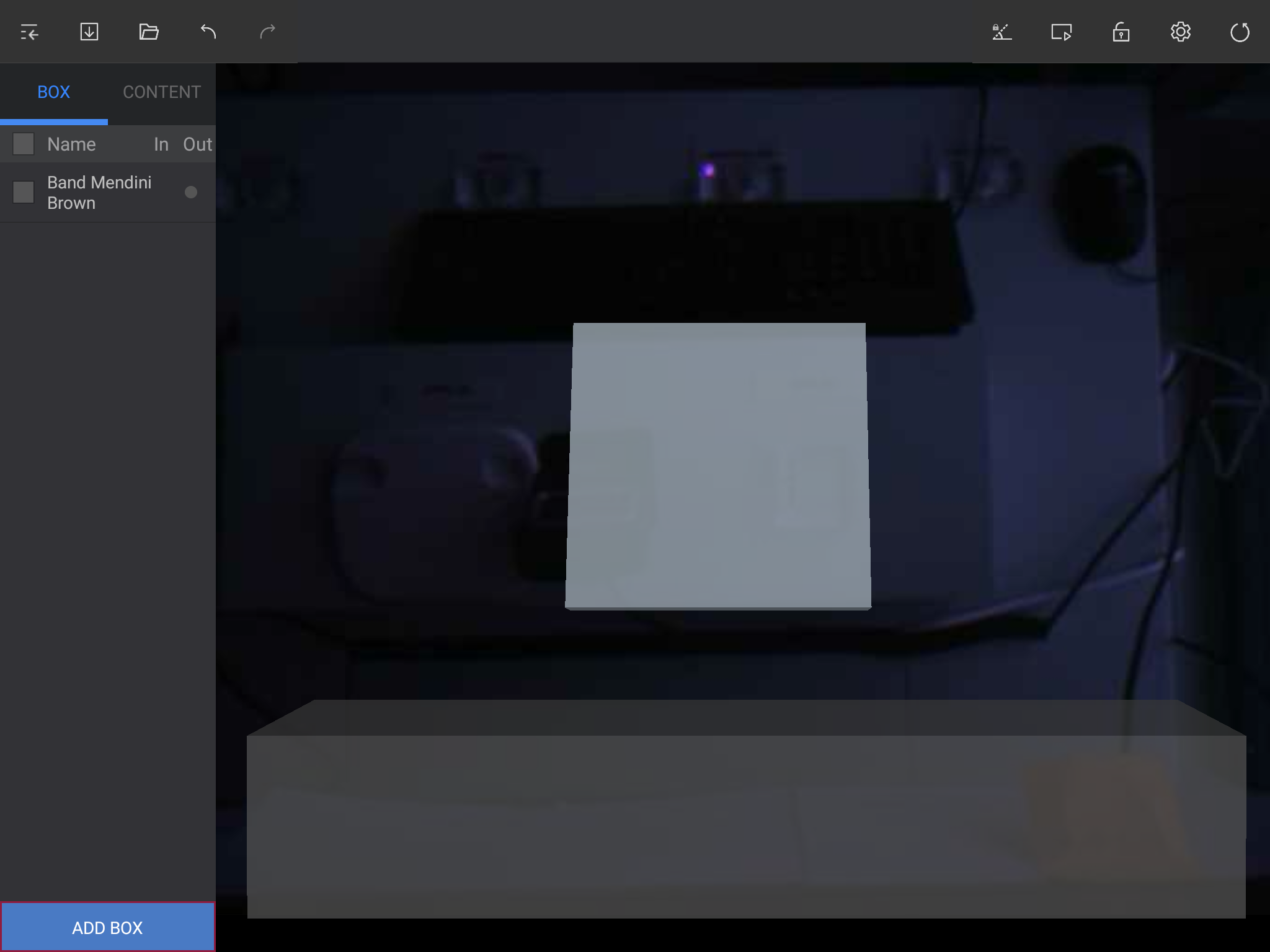
Task: Select the BOX tab
Action: pos(54,92)
